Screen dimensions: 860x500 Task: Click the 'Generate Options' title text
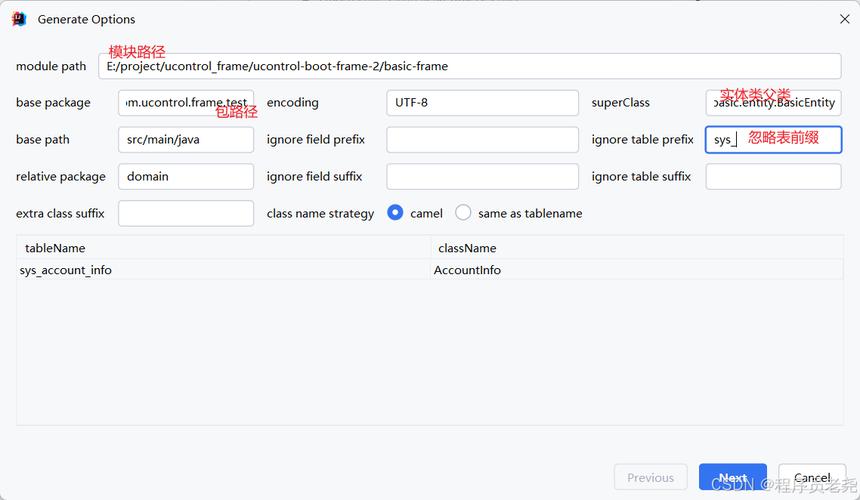[86, 19]
